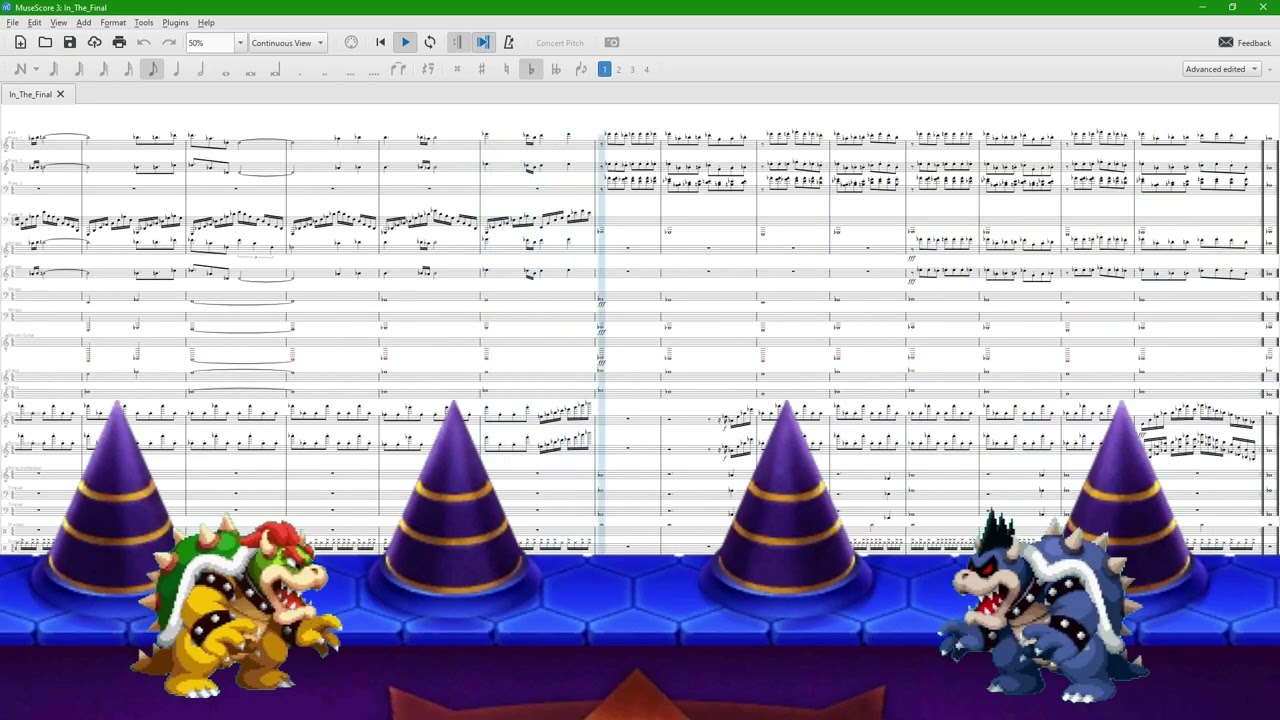Toggle MIDI input
The image size is (1280, 720).
click(x=351, y=43)
